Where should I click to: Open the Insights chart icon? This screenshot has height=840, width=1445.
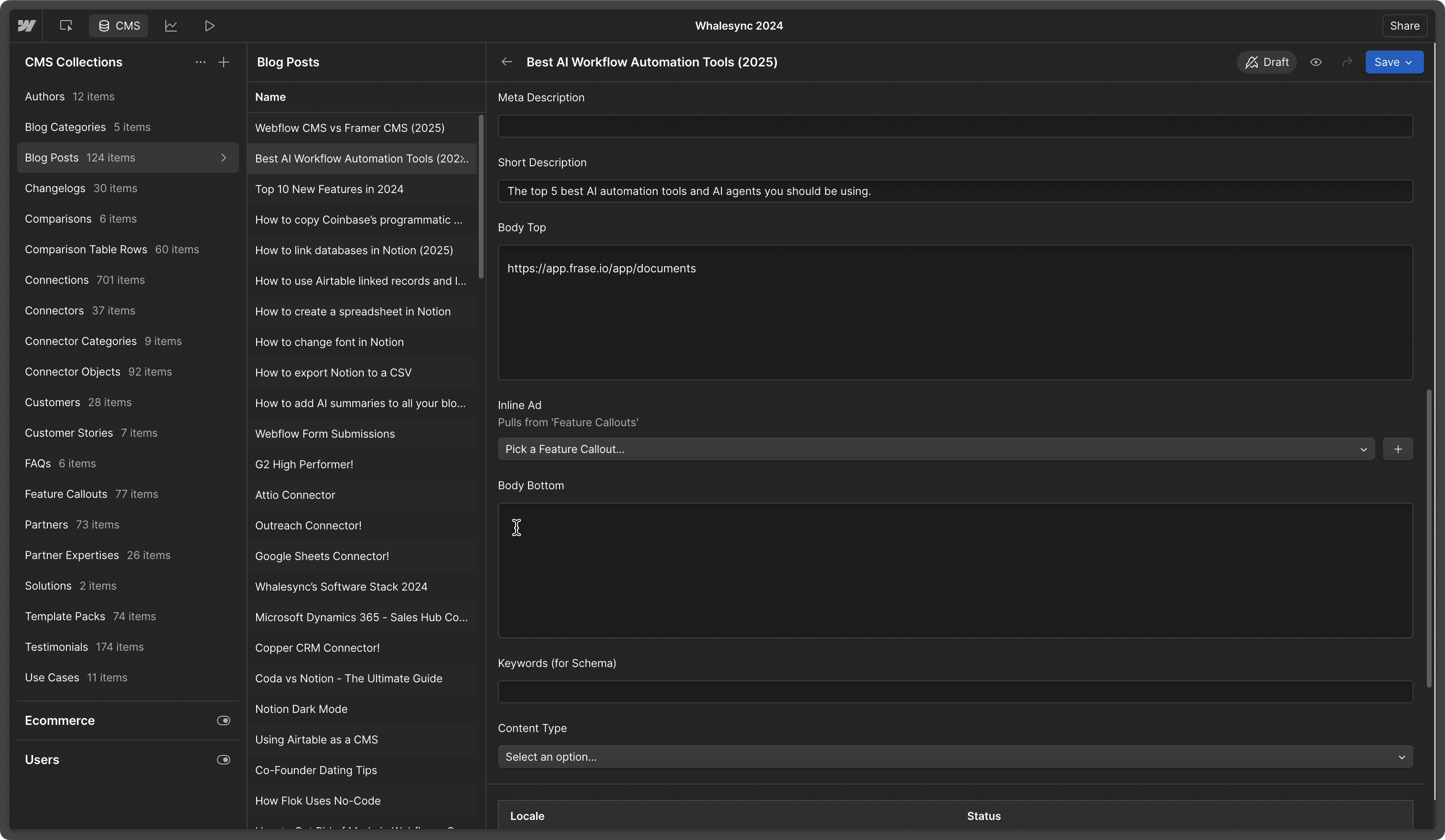pyautogui.click(x=171, y=26)
